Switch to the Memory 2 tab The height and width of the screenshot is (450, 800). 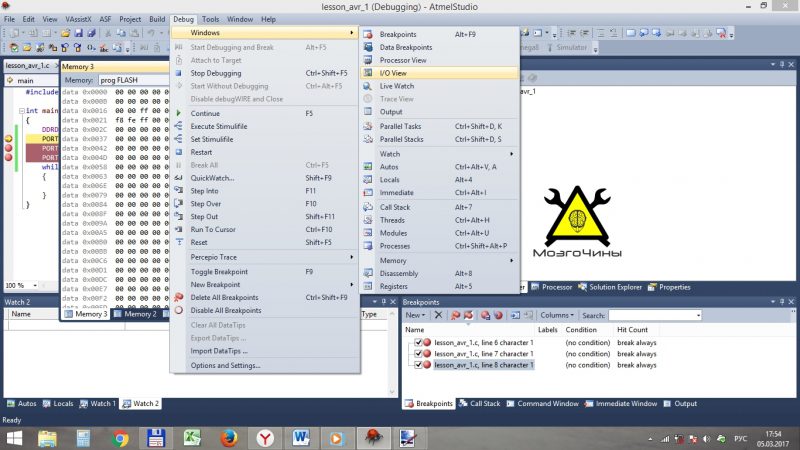coord(135,314)
